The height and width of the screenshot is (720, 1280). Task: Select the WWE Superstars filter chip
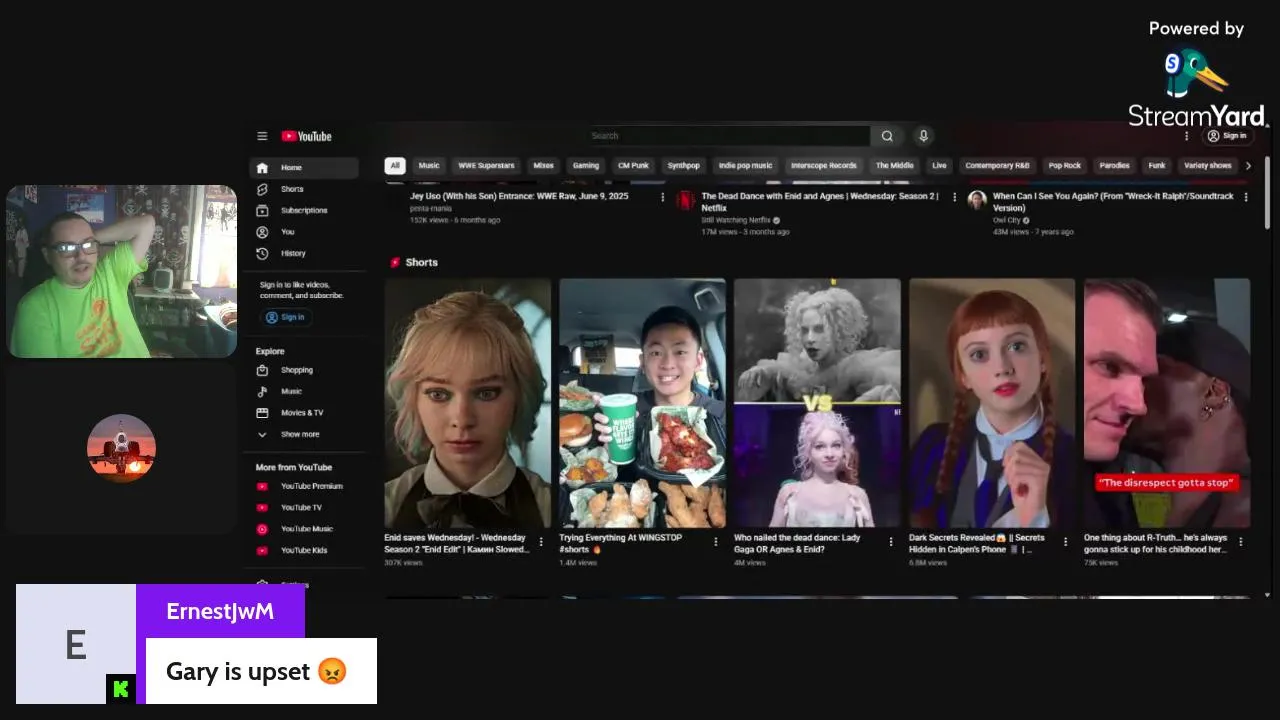tap(486, 166)
